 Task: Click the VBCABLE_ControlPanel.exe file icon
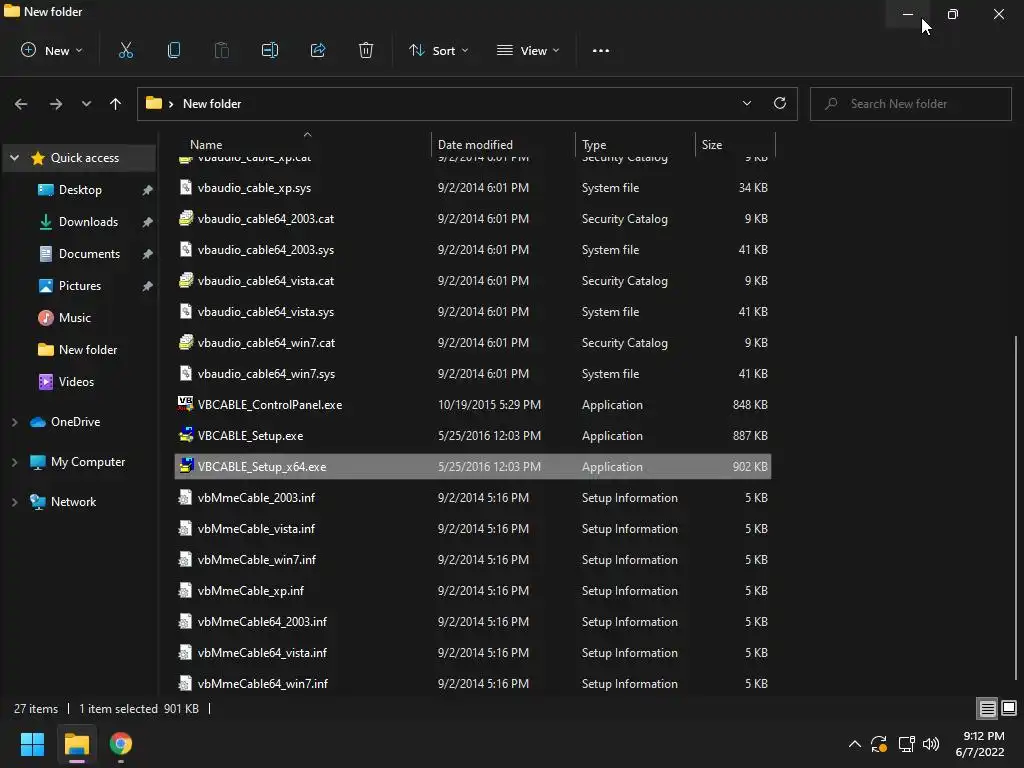(185, 404)
